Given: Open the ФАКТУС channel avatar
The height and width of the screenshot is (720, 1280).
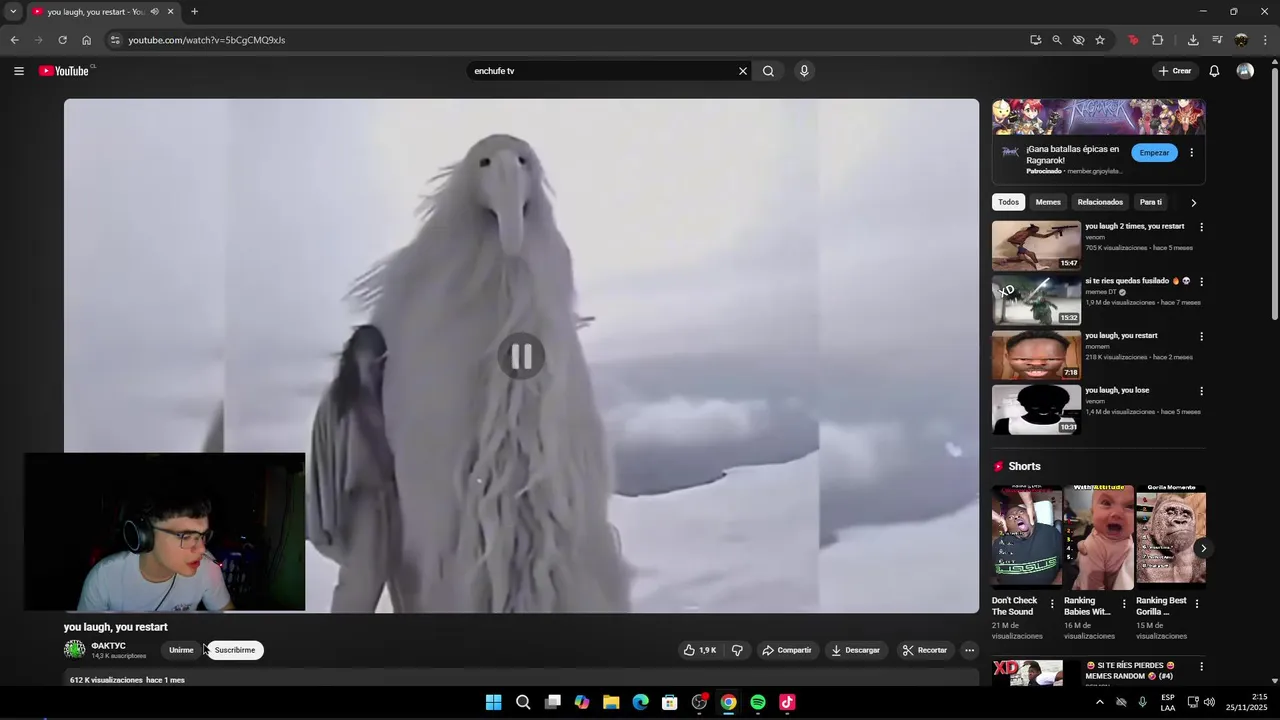Looking at the screenshot, I should tap(74, 649).
